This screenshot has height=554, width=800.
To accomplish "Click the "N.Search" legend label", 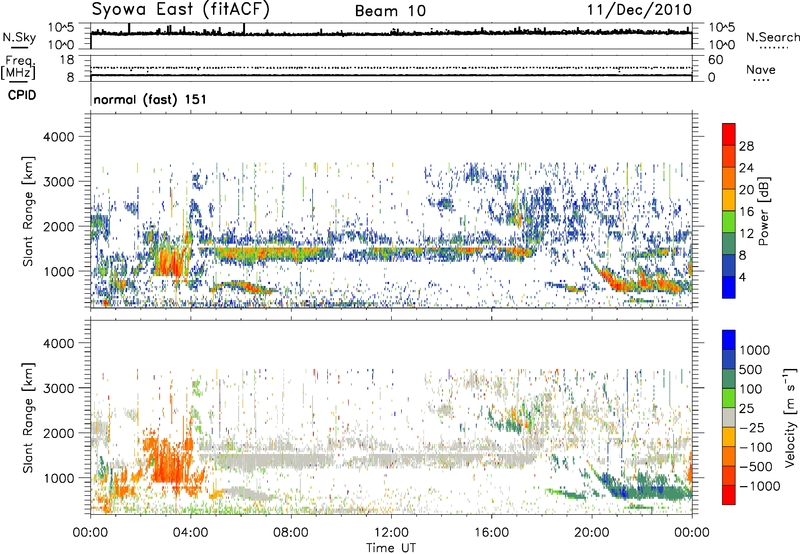I will click(x=772, y=37).
